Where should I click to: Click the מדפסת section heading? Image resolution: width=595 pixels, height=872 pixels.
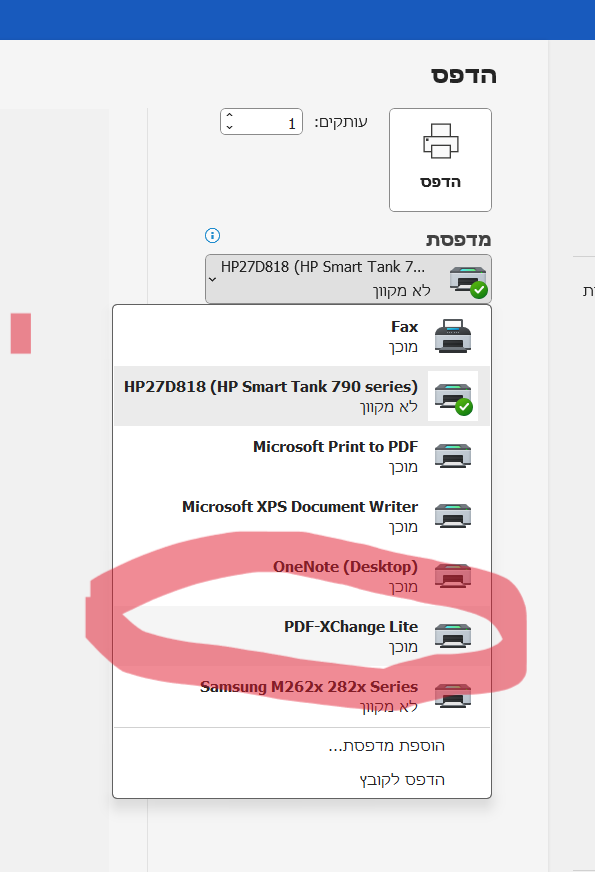pyautogui.click(x=458, y=240)
